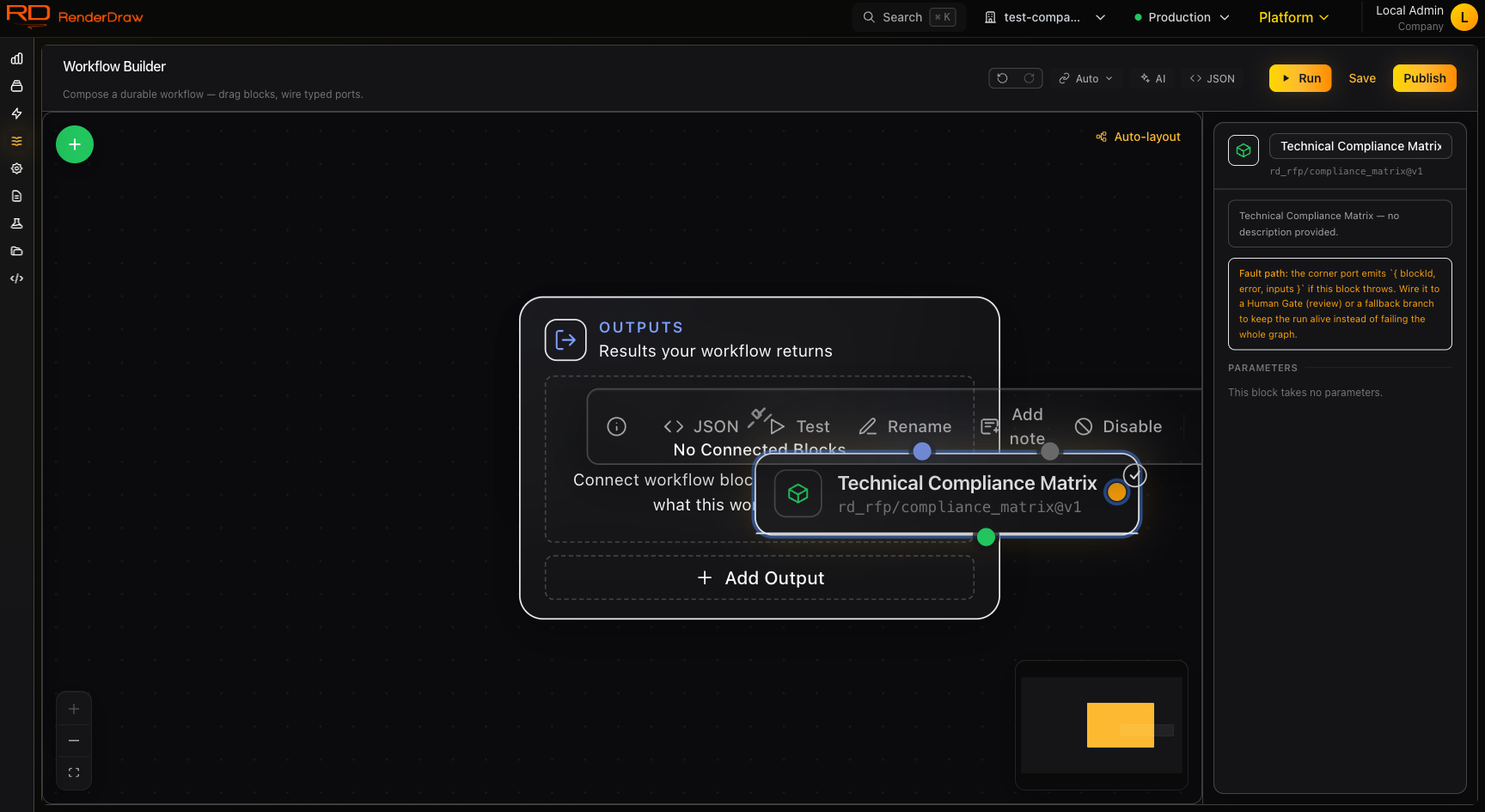Open the test-compa... company dropdown
The width and height of the screenshot is (1485, 812).
tap(1044, 17)
